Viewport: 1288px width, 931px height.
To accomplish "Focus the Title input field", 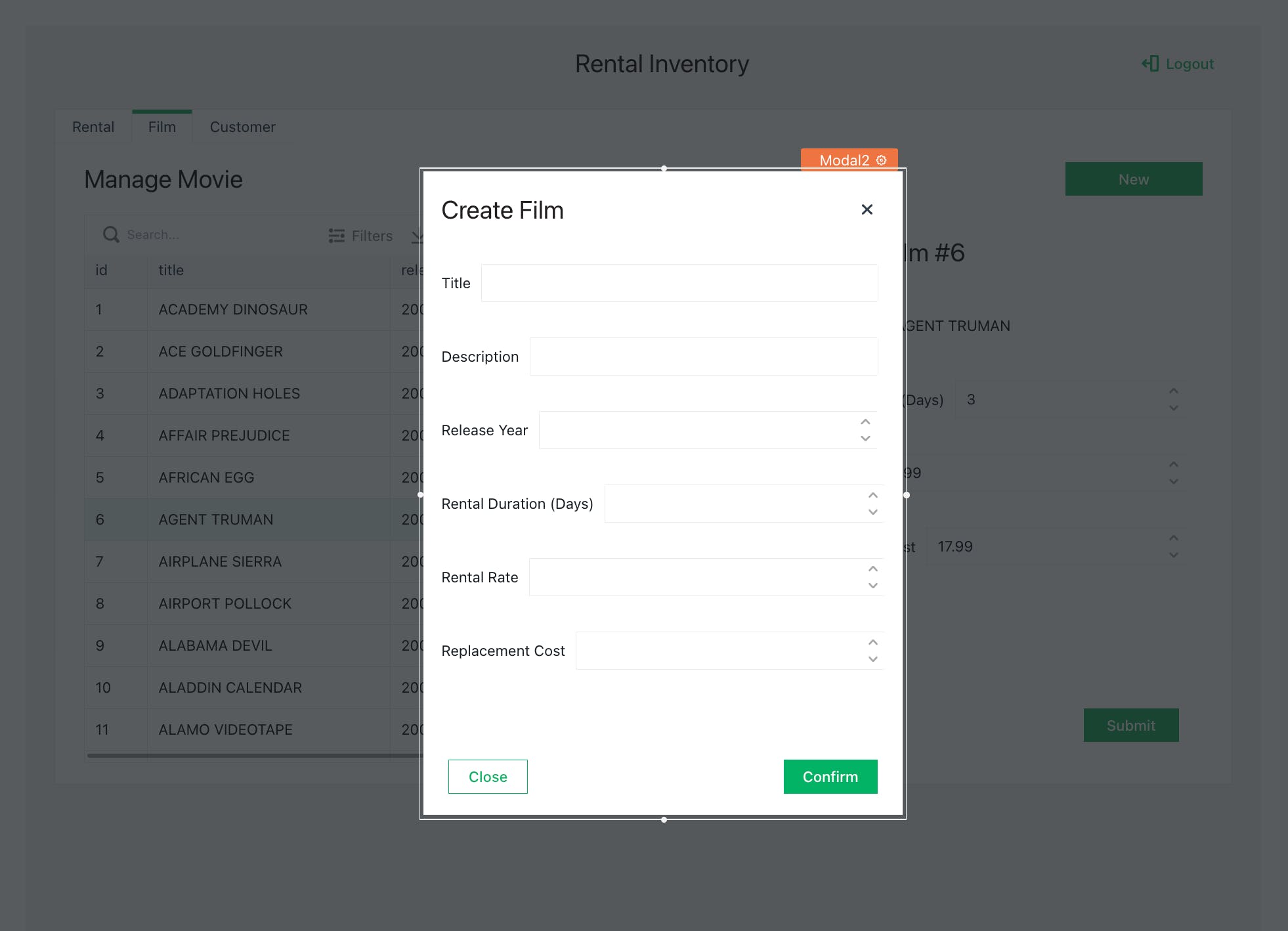I will pyautogui.click(x=679, y=283).
